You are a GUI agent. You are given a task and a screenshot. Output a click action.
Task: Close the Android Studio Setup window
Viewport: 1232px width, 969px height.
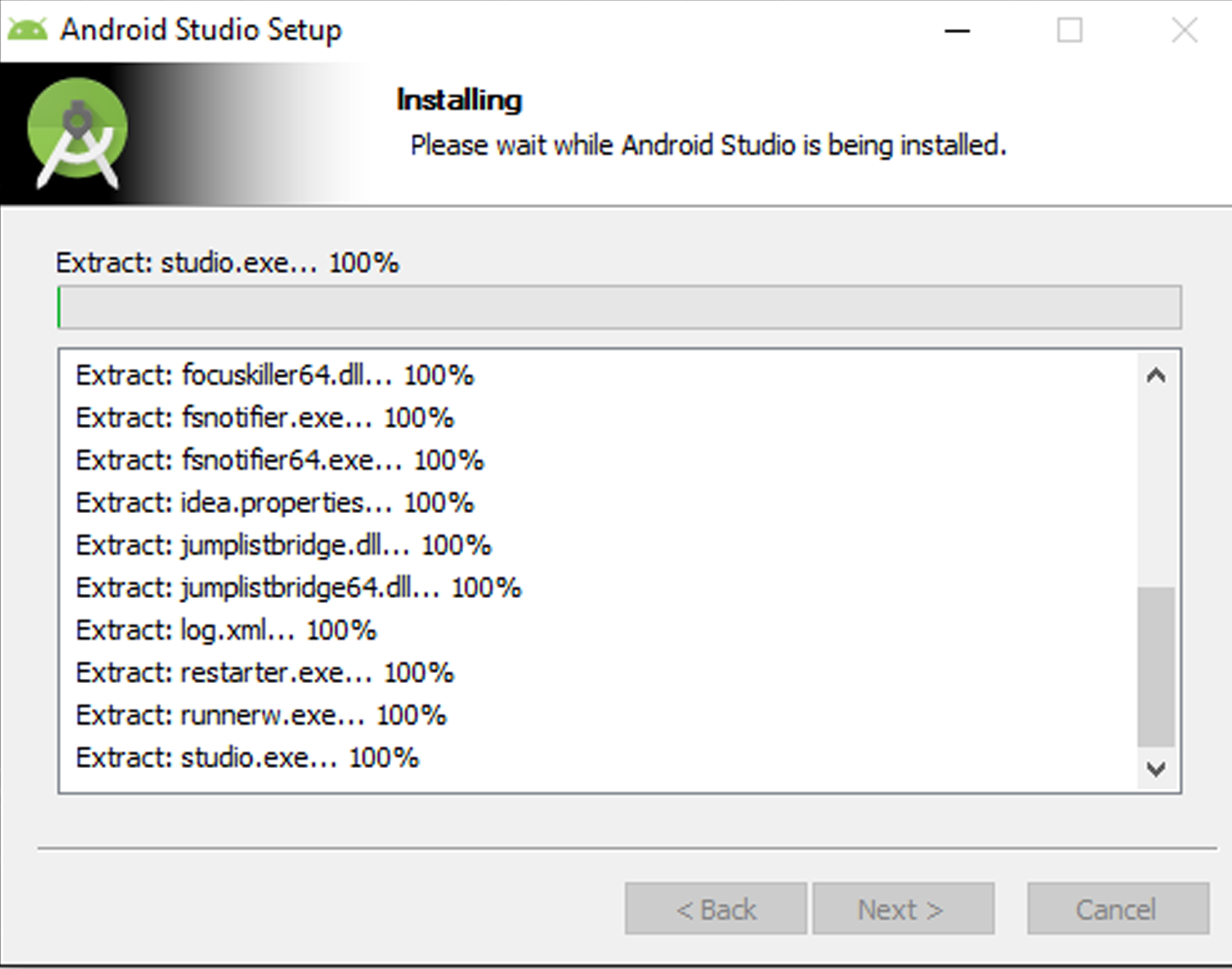pyautogui.click(x=1184, y=30)
